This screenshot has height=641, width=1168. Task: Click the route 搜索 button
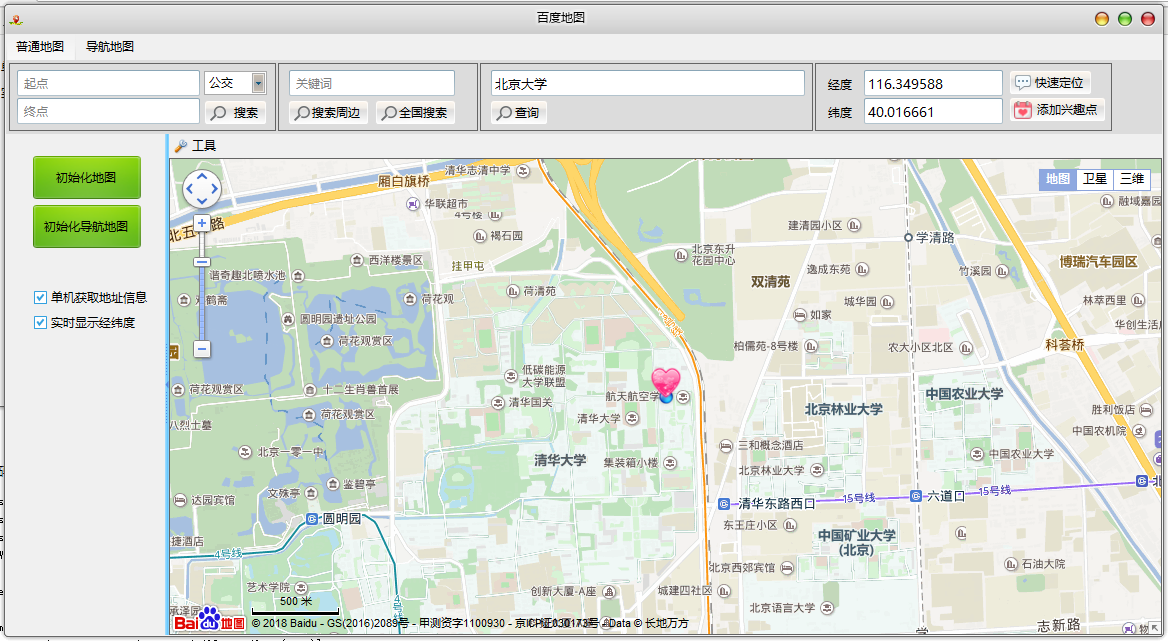tap(235, 112)
